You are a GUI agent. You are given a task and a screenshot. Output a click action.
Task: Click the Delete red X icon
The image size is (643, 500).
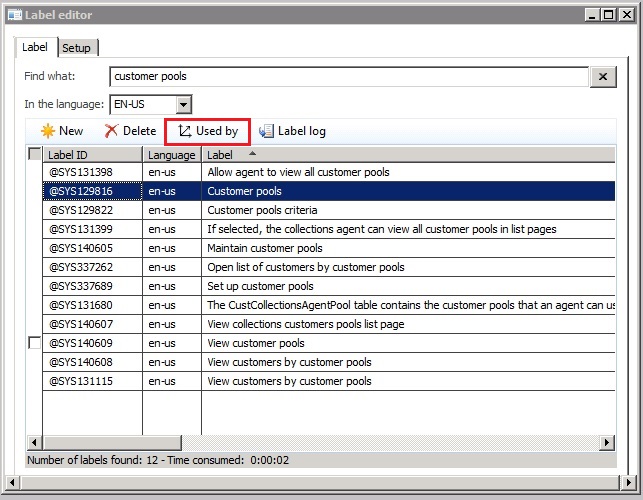pos(111,131)
